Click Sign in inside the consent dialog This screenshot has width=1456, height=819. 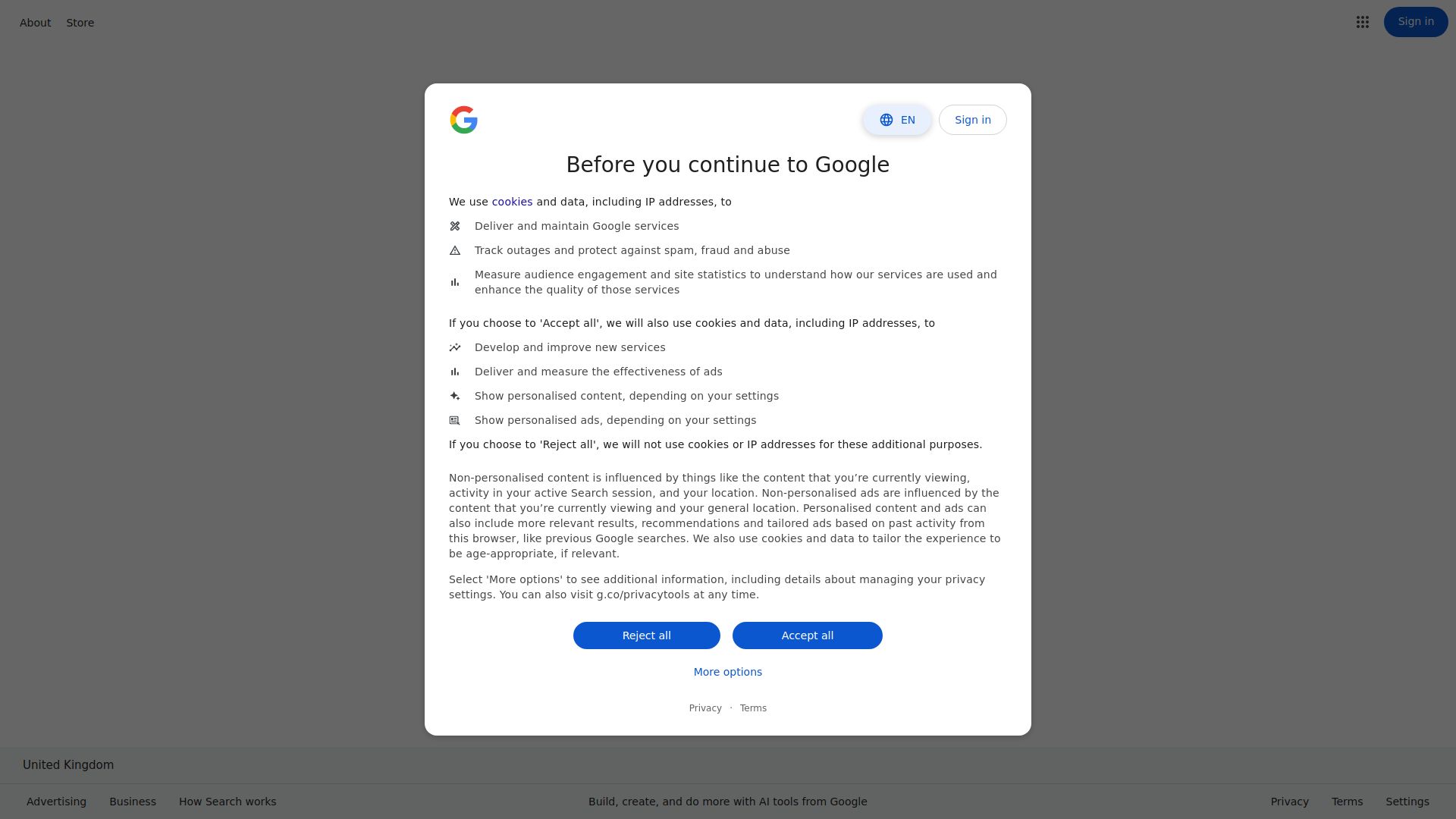point(973,120)
